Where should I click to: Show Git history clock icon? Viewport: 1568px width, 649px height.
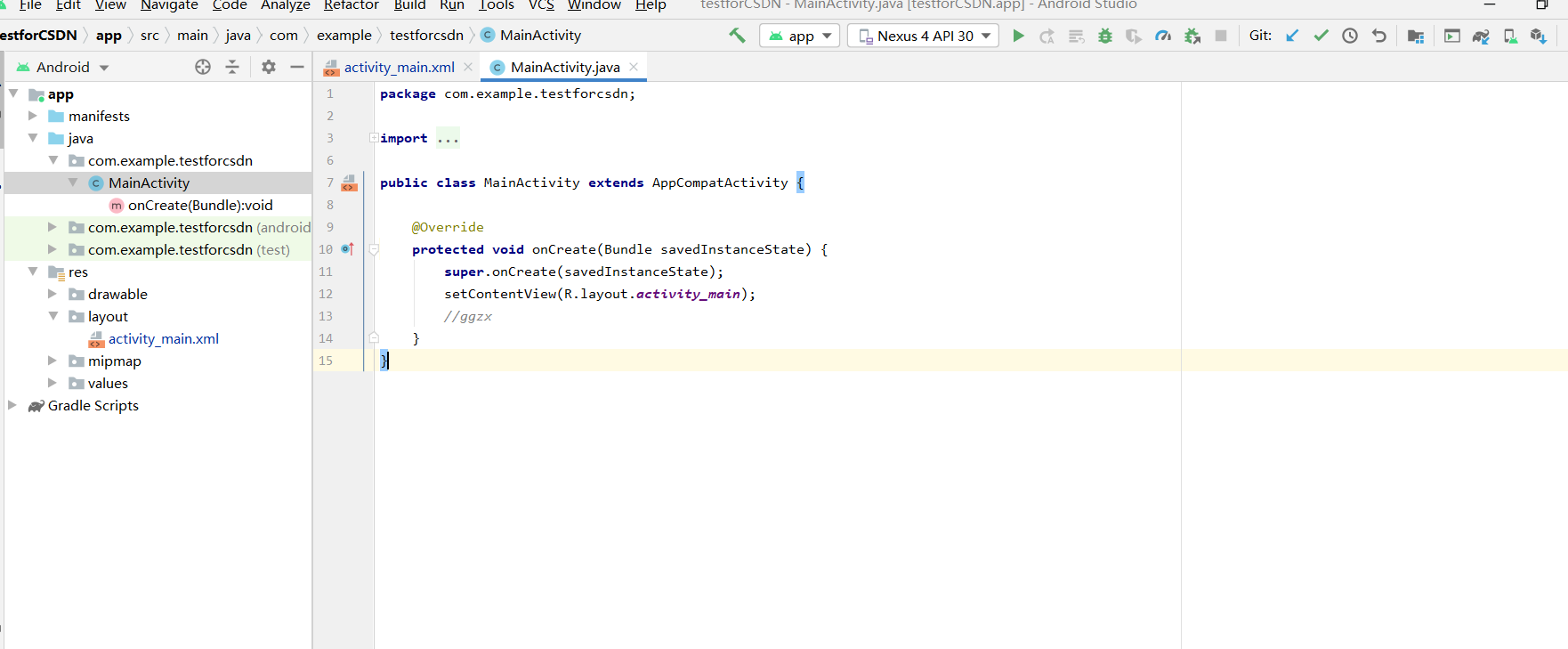1350,36
